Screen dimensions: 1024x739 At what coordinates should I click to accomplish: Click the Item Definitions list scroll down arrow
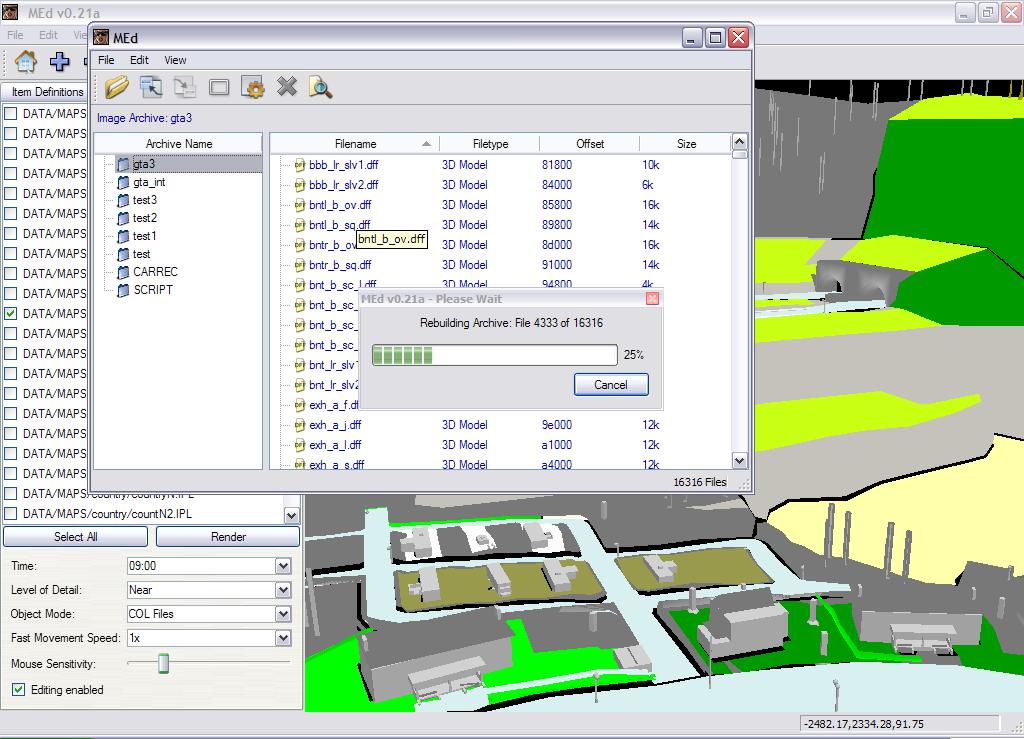tap(292, 515)
